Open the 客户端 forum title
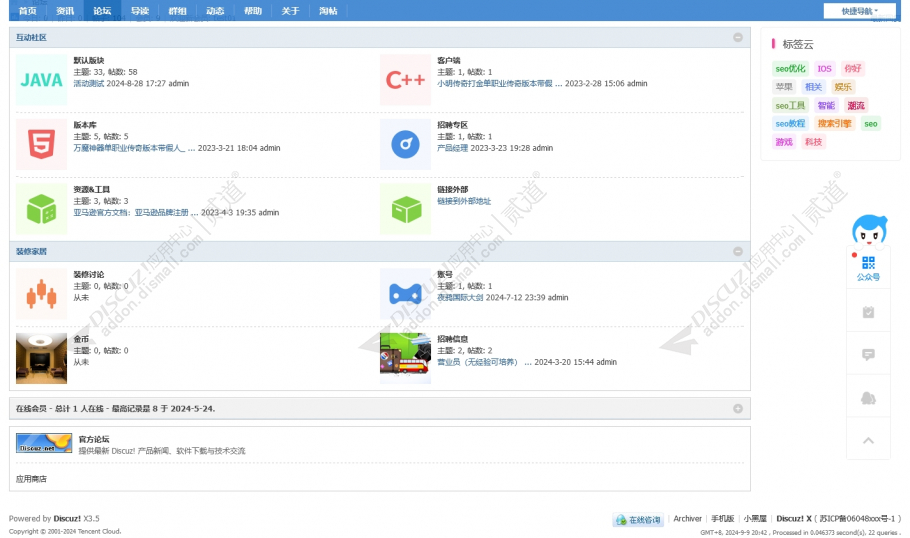This screenshot has height=538, width=910. pyautogui.click(x=449, y=60)
